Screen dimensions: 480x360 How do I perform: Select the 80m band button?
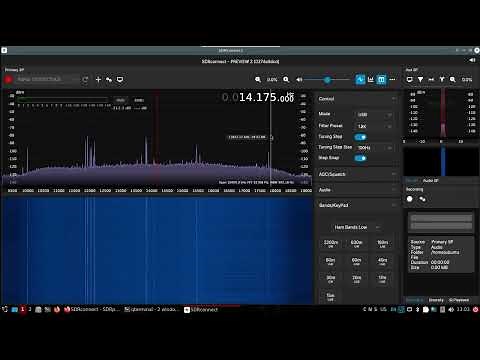pyautogui.click(x=331, y=261)
